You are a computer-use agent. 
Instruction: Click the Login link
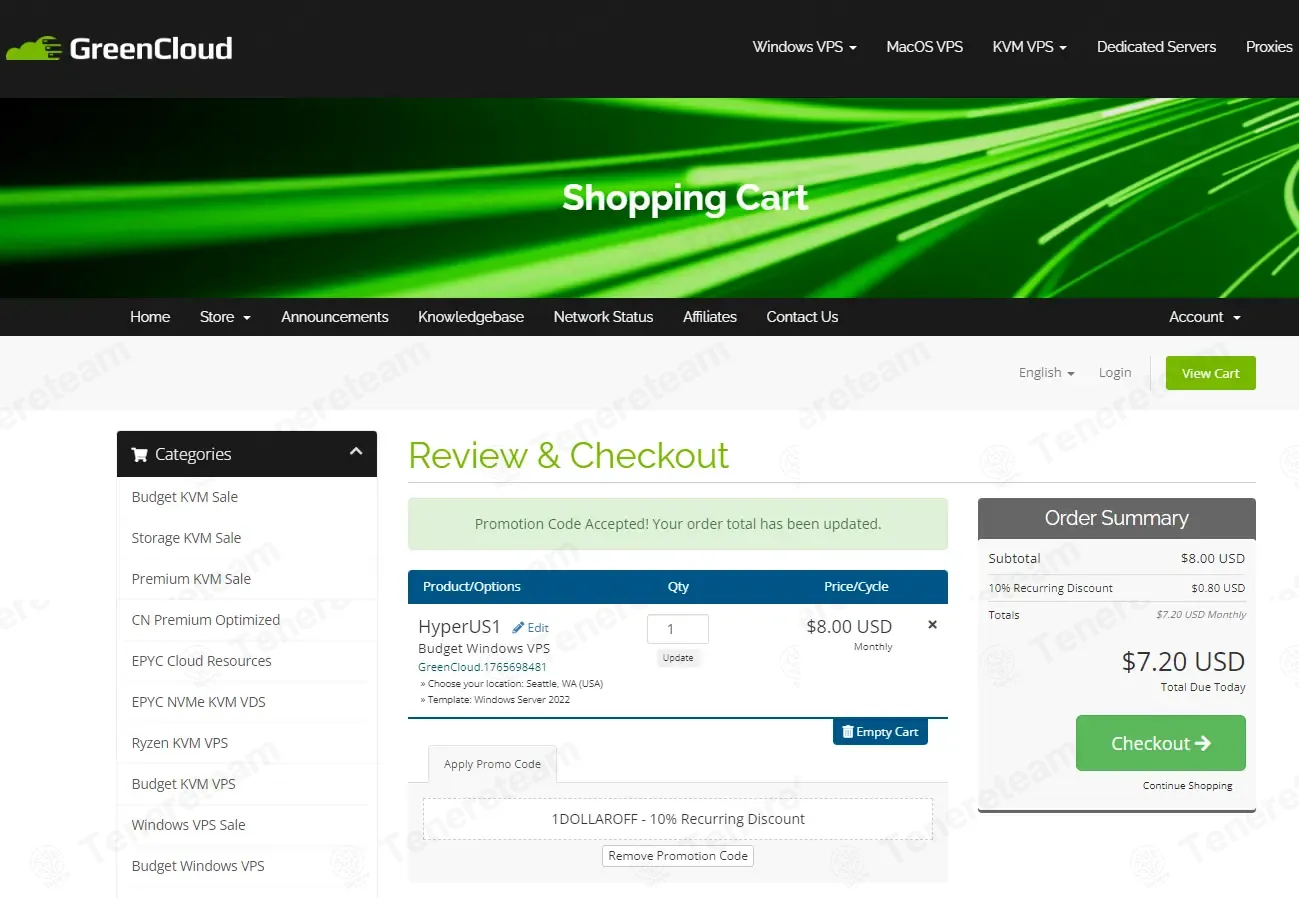(x=1115, y=373)
